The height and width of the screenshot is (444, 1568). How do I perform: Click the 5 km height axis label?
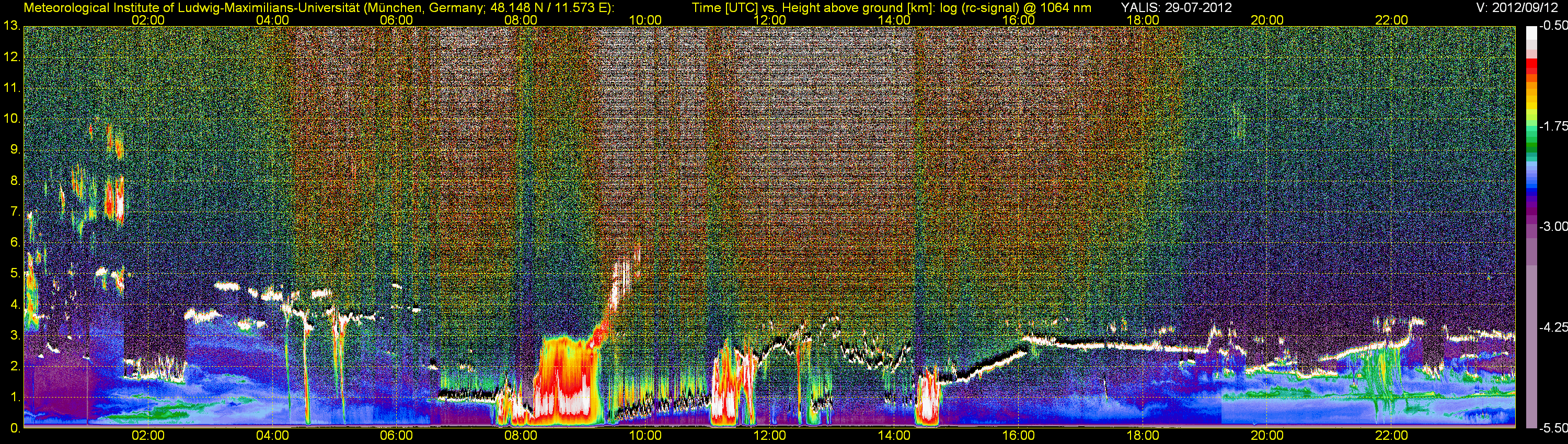tap(15, 274)
